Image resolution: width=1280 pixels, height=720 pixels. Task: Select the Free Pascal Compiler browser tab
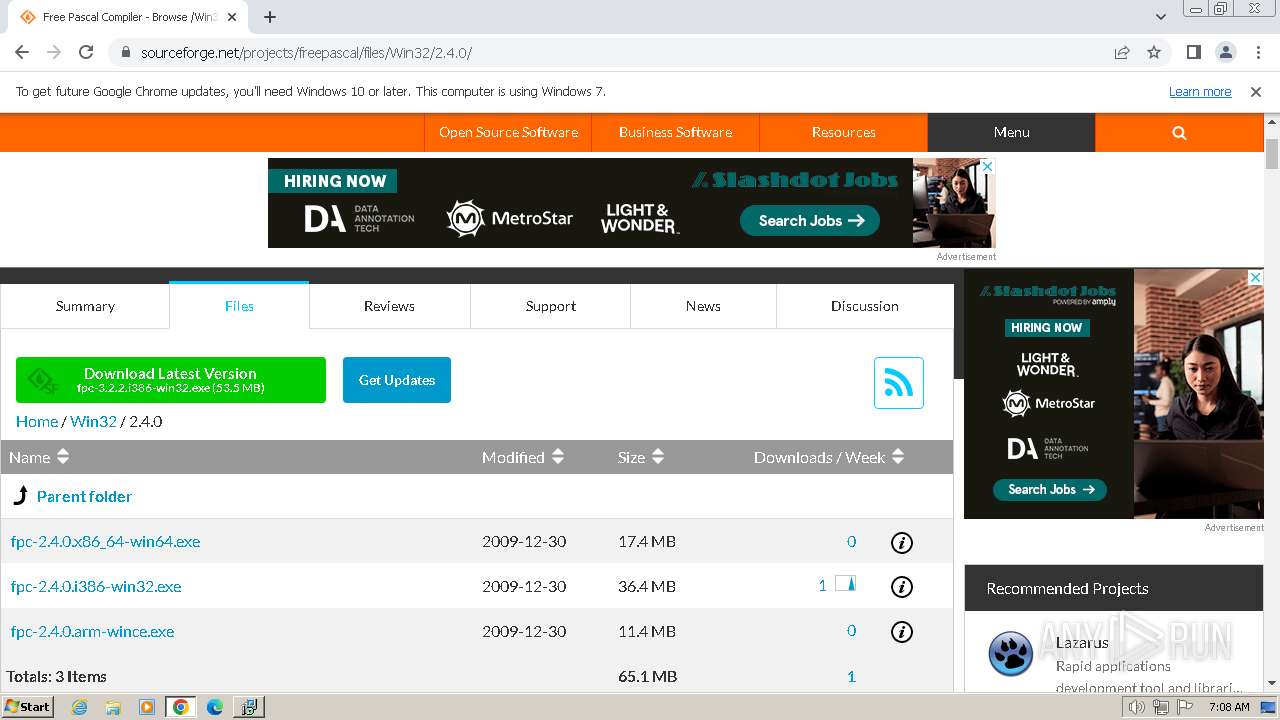click(130, 17)
